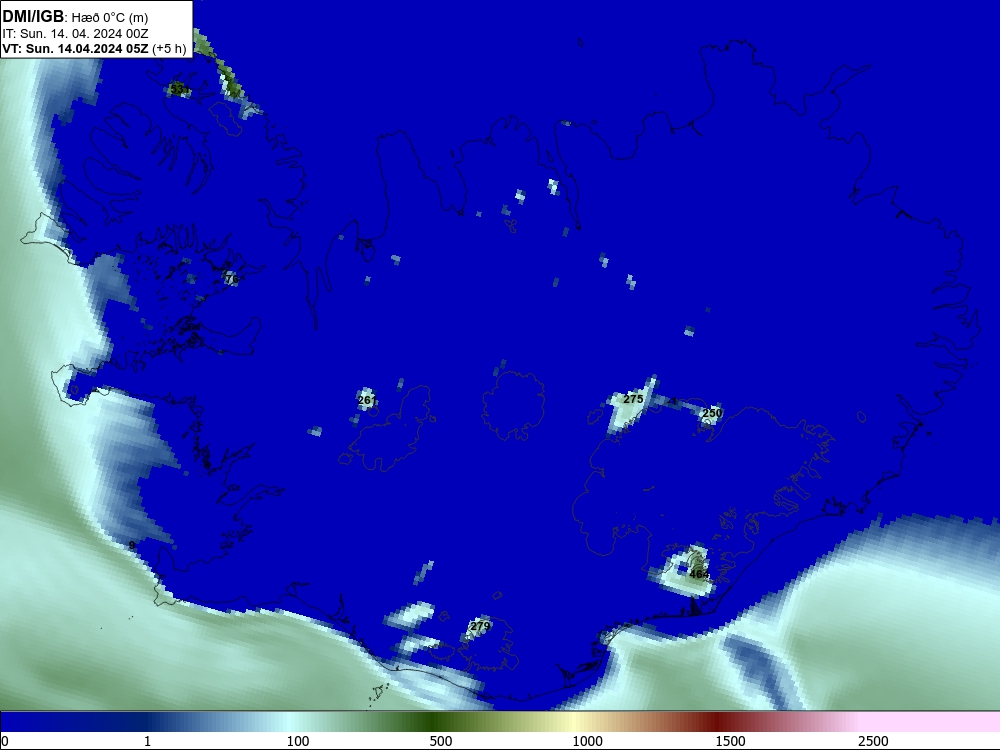
Task: Click the 2500 tick on the color scale
Action: 873,741
